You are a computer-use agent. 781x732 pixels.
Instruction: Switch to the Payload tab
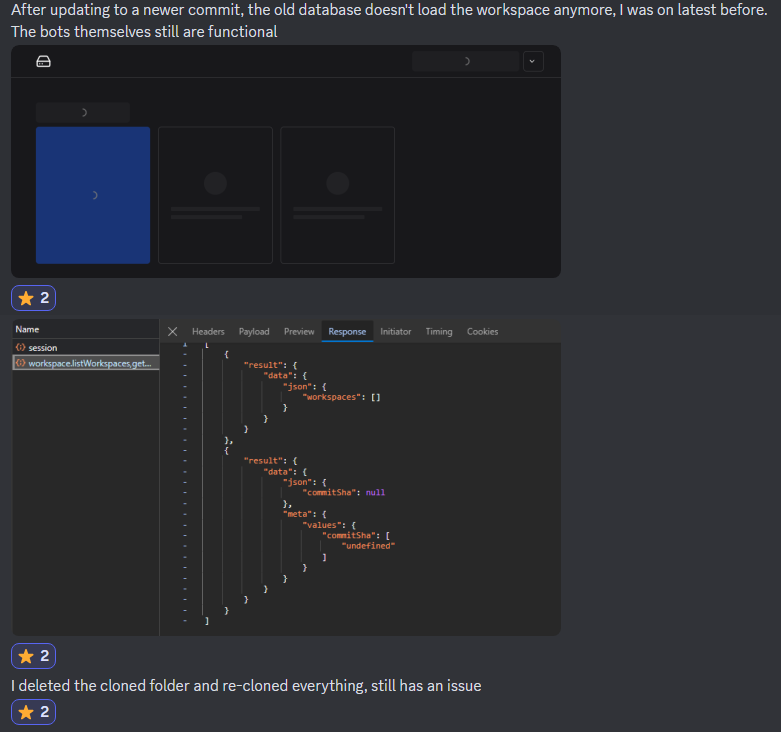[x=254, y=332]
